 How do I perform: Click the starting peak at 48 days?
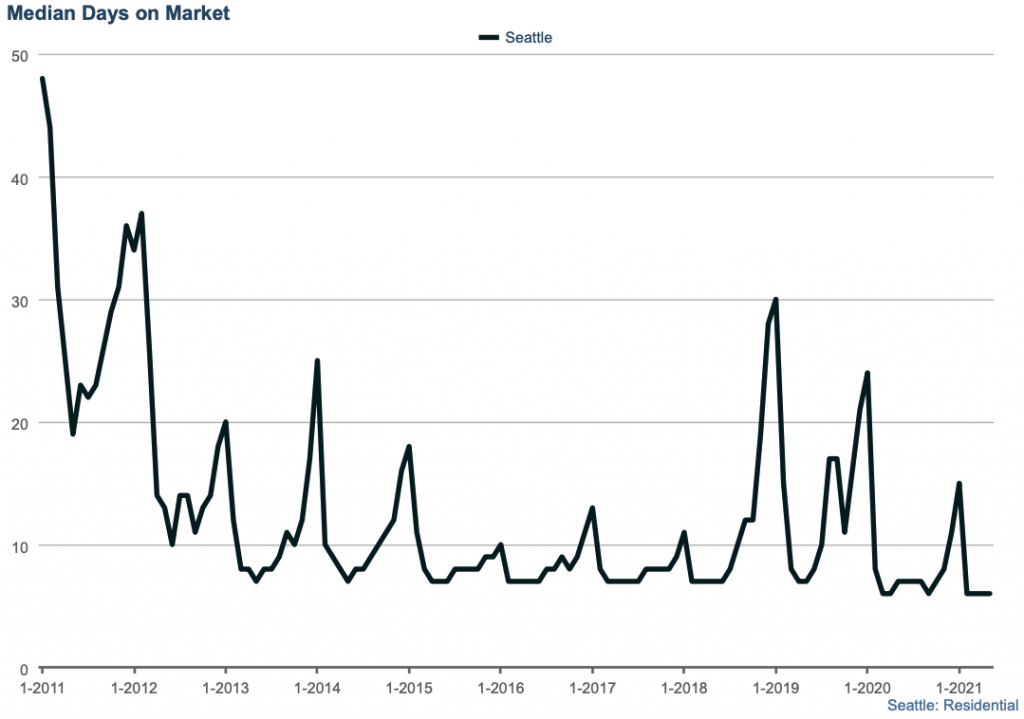click(42, 79)
